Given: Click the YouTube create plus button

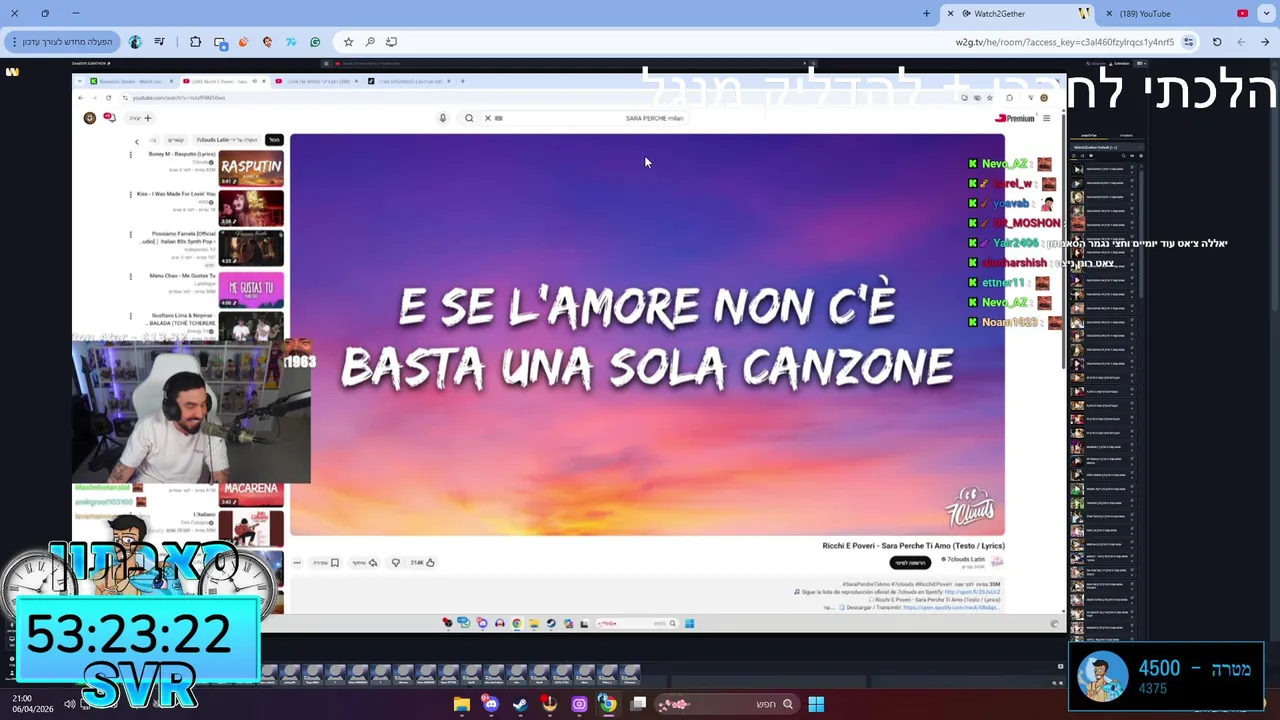Looking at the screenshot, I should click(x=141, y=118).
